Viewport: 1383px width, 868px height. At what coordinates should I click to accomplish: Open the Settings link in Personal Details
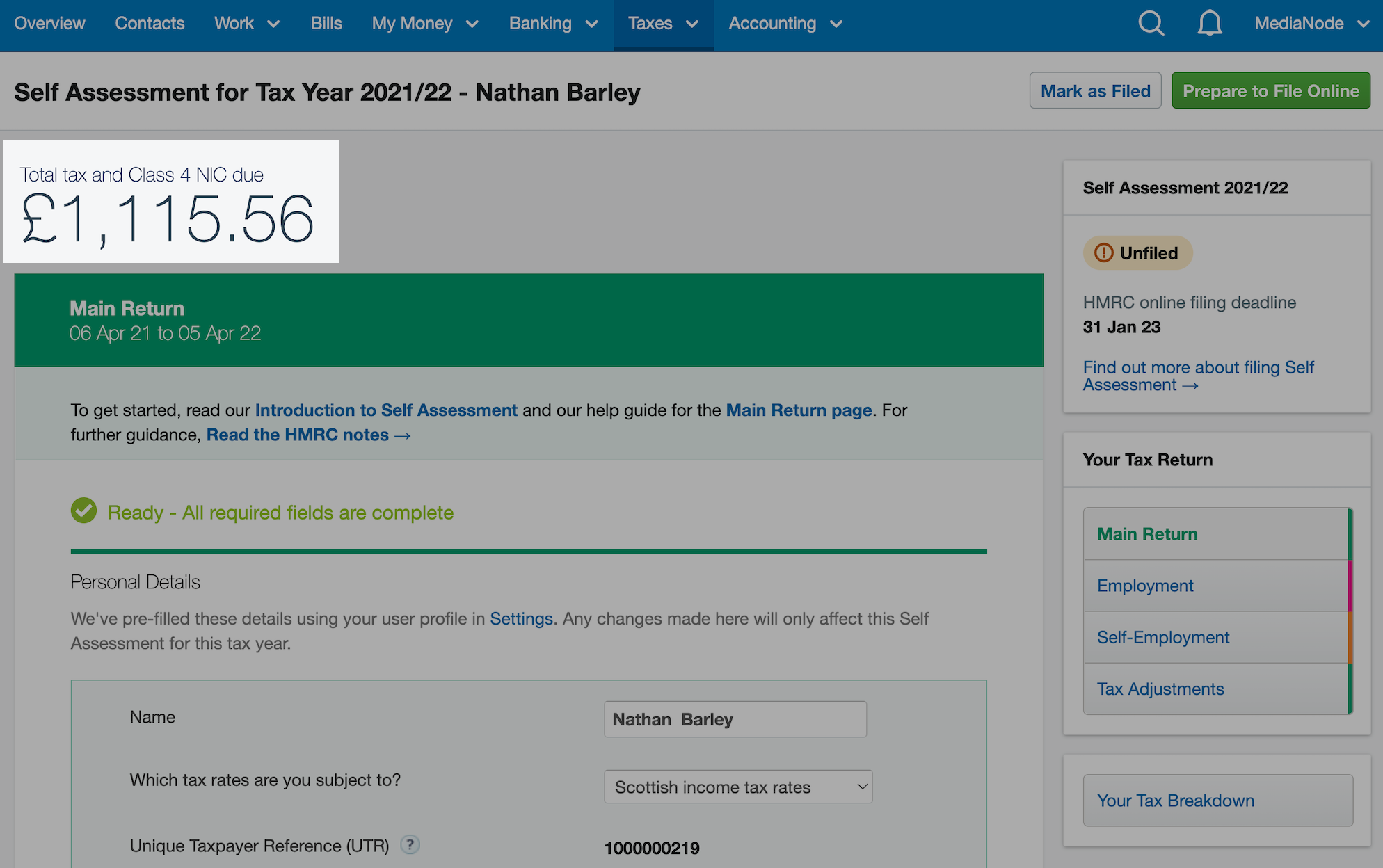tap(521, 618)
